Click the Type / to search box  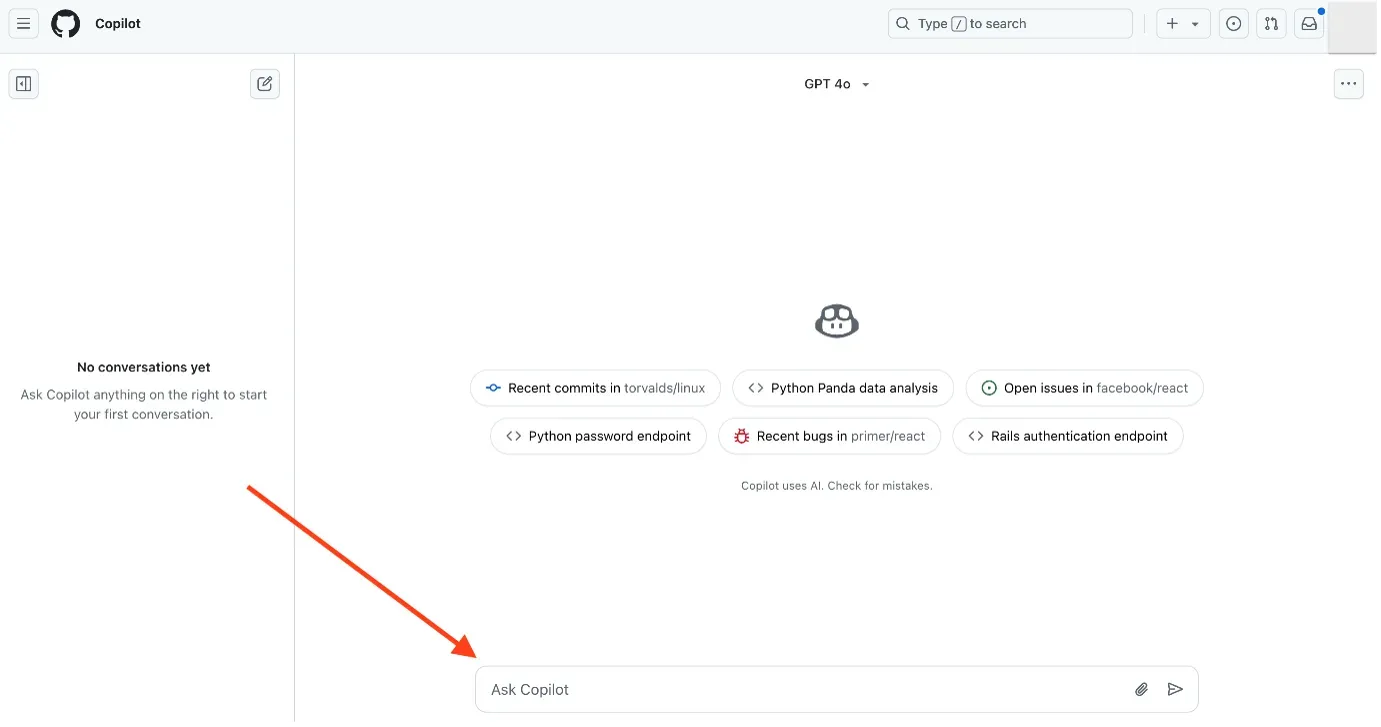pos(1010,24)
